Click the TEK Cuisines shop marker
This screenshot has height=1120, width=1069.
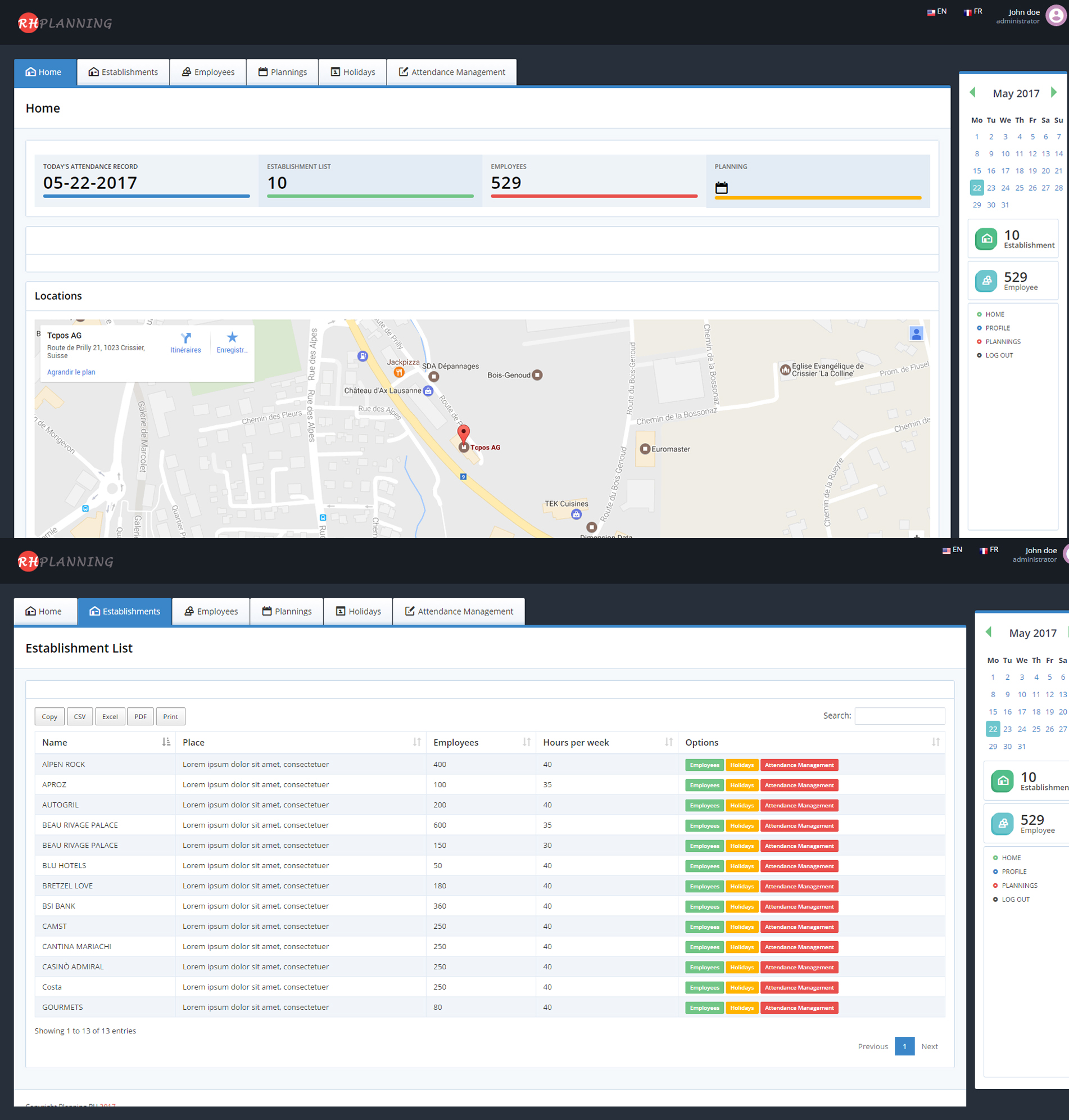tap(576, 514)
